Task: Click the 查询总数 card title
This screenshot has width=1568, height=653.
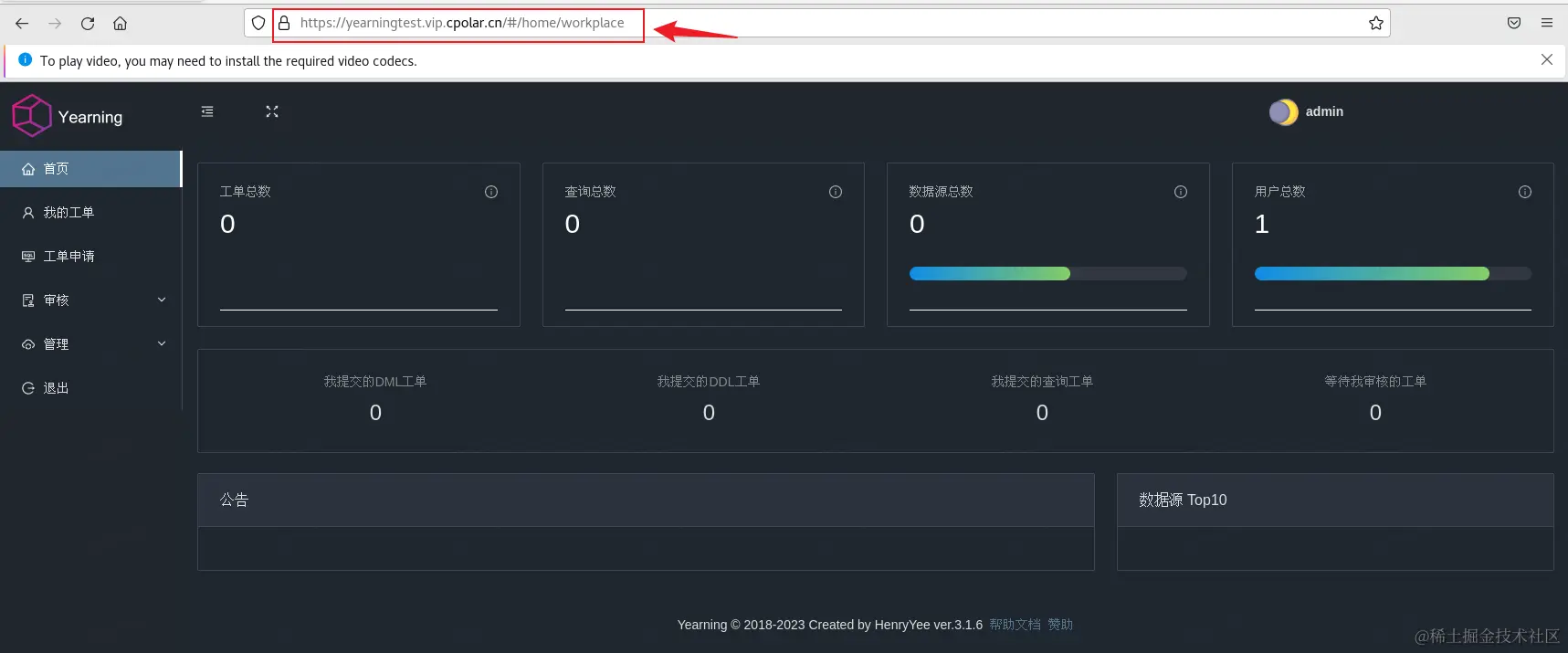Action: pos(590,192)
